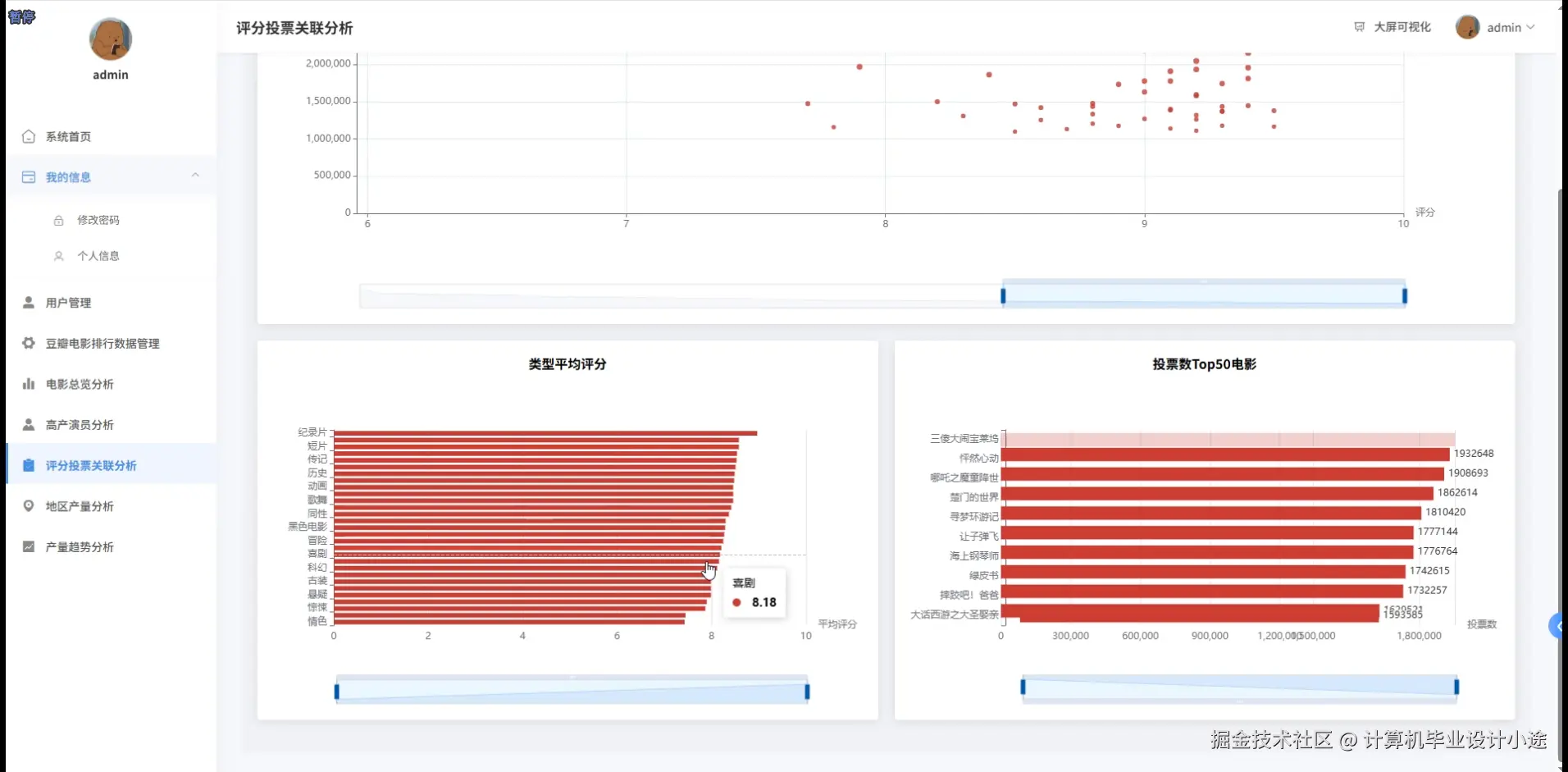Click the gear icon beside 豆瓣电影排行数据管理
The height and width of the screenshot is (772, 1568).
(29, 343)
